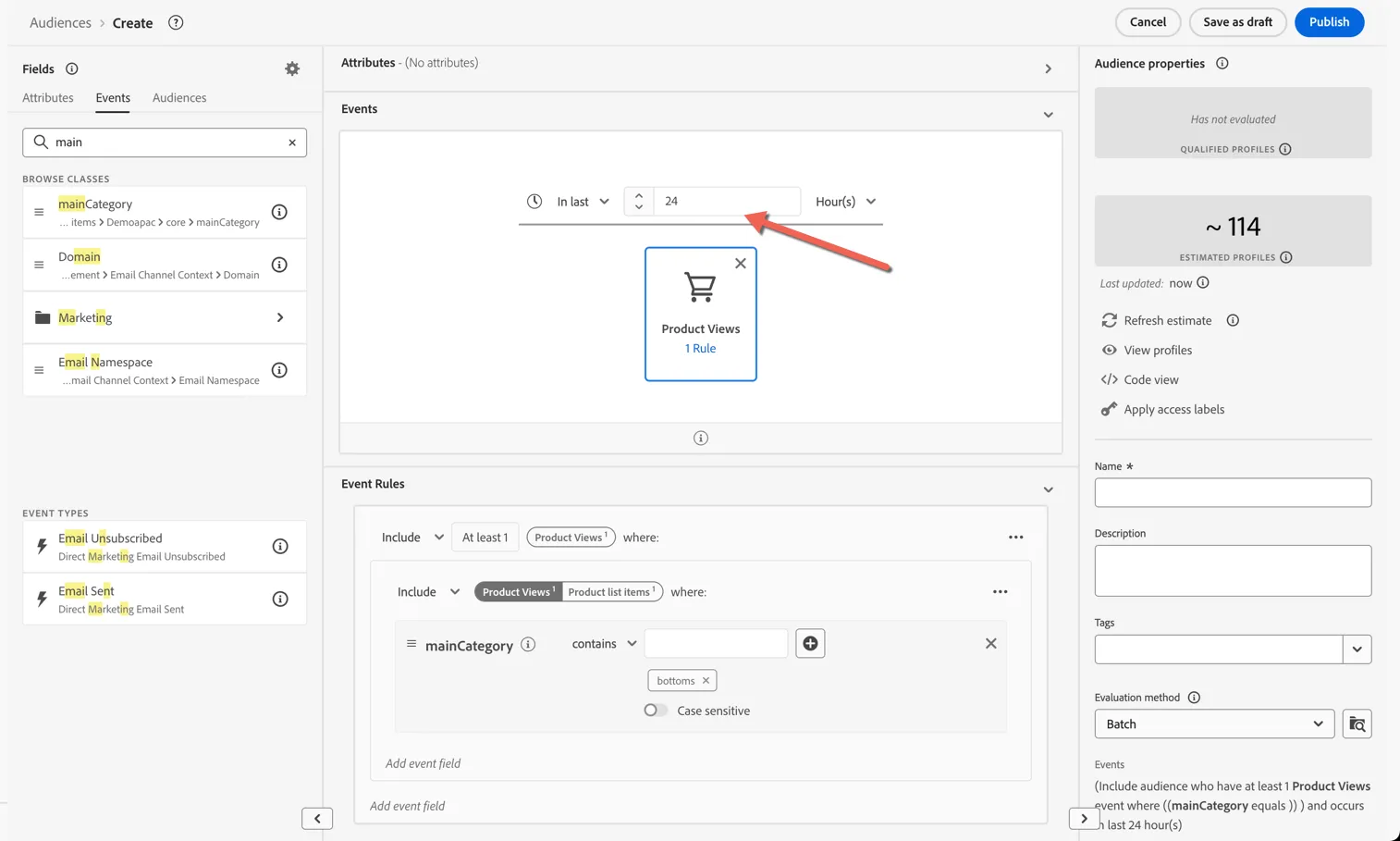Show info for mainCategory class row
1400x841 pixels.
point(279,212)
